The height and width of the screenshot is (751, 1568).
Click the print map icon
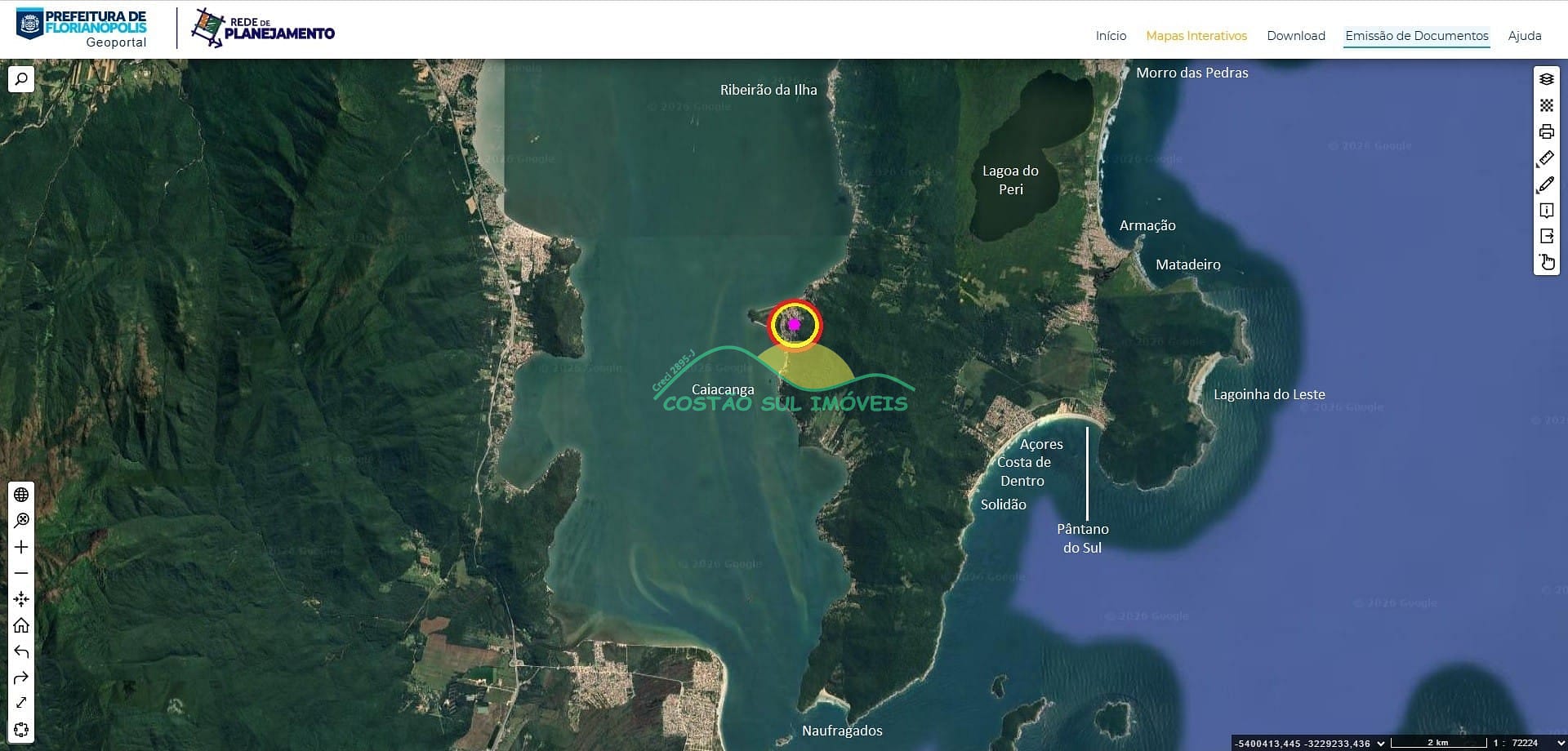tap(1546, 131)
